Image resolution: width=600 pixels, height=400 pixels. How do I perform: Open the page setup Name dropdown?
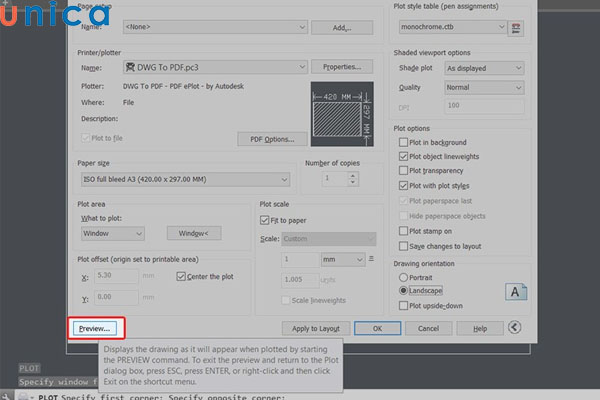(215, 27)
